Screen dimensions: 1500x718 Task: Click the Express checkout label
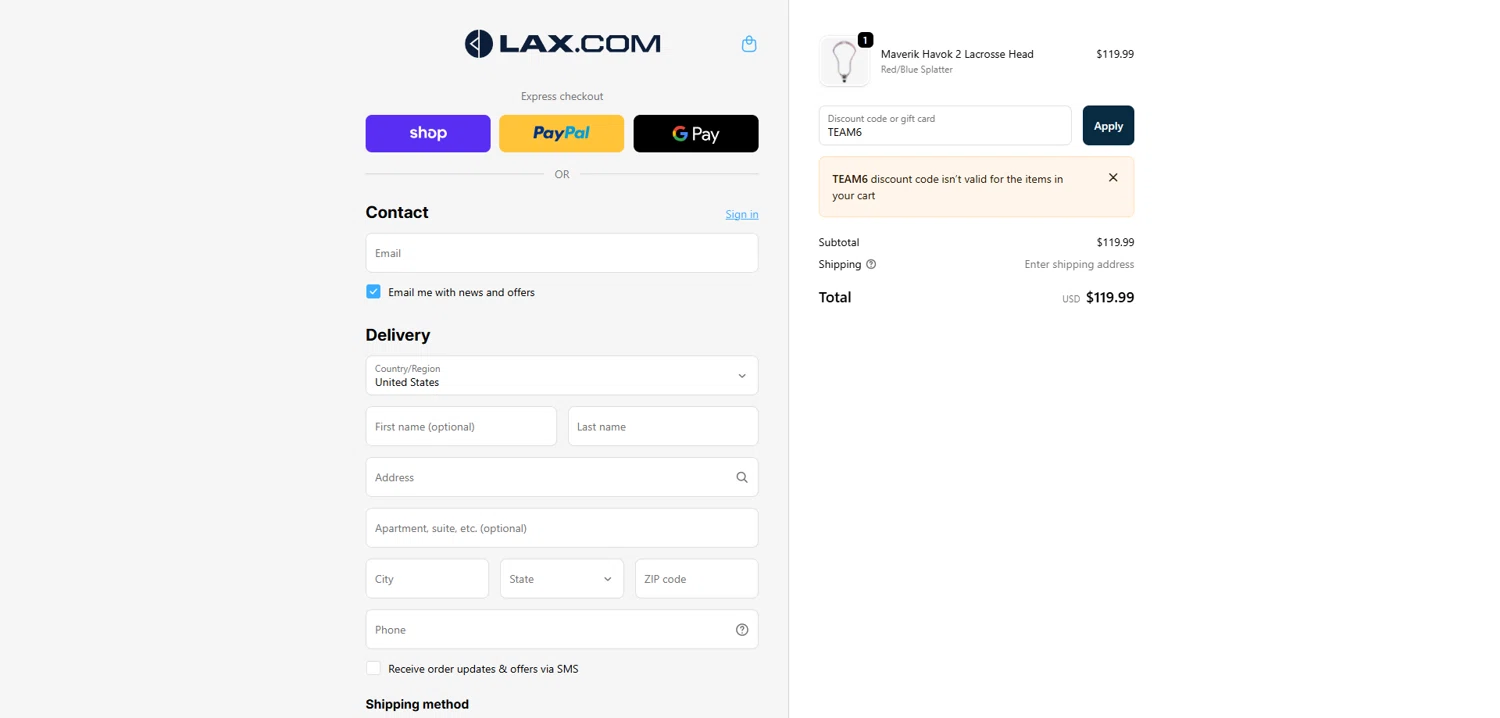562,96
